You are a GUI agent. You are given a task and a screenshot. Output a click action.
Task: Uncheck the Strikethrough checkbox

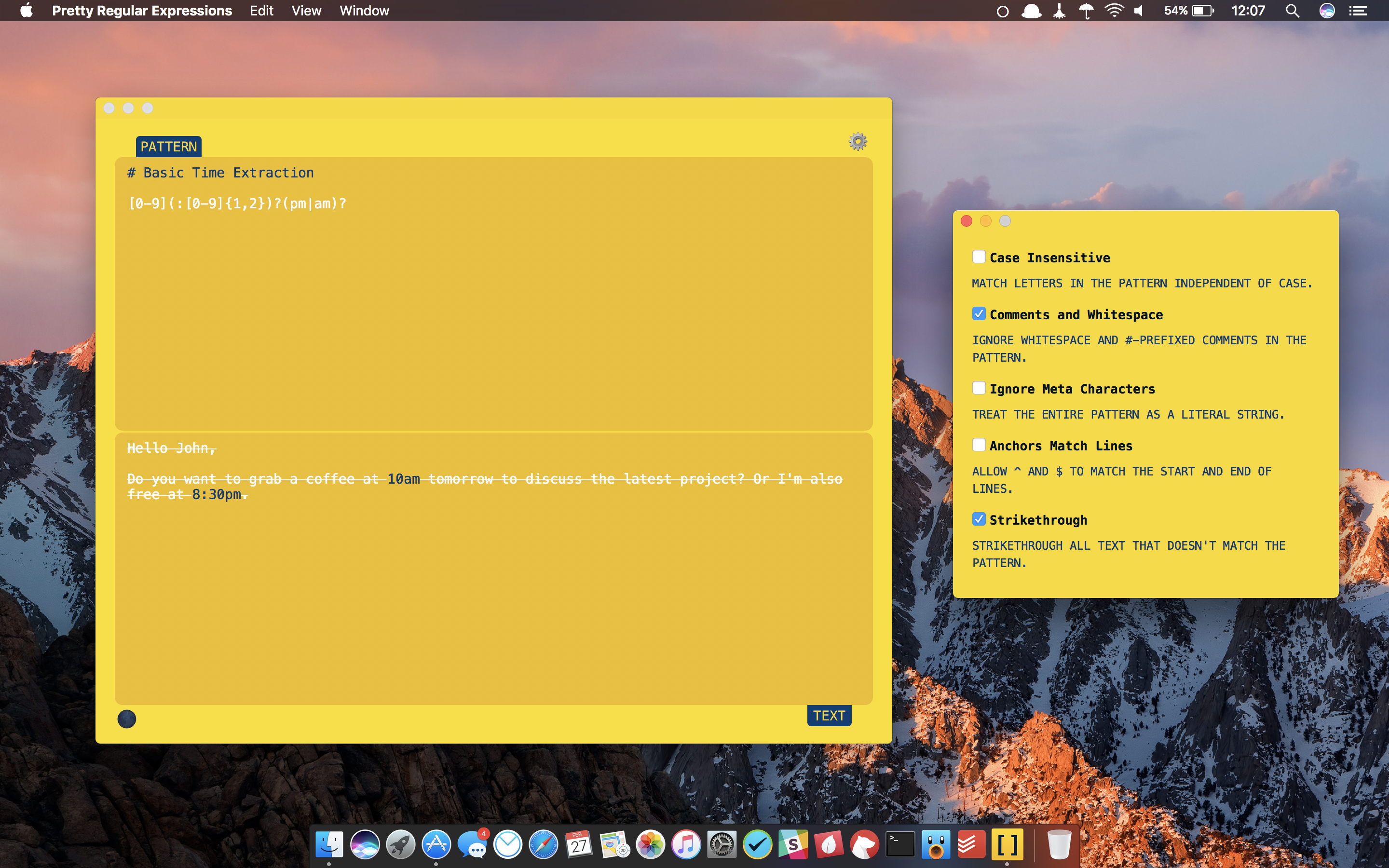point(979,519)
